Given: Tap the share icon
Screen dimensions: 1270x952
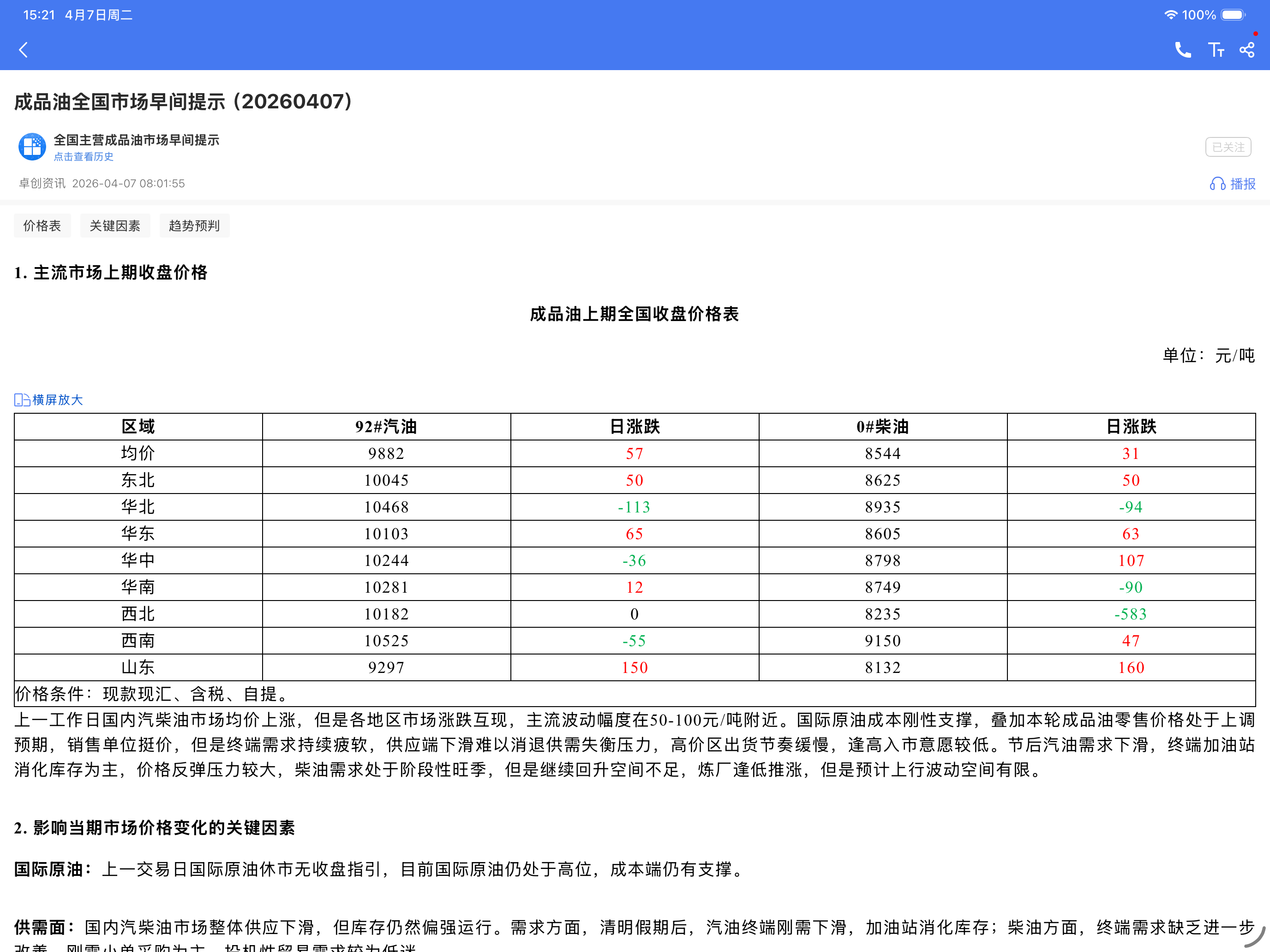Looking at the screenshot, I should [1247, 50].
